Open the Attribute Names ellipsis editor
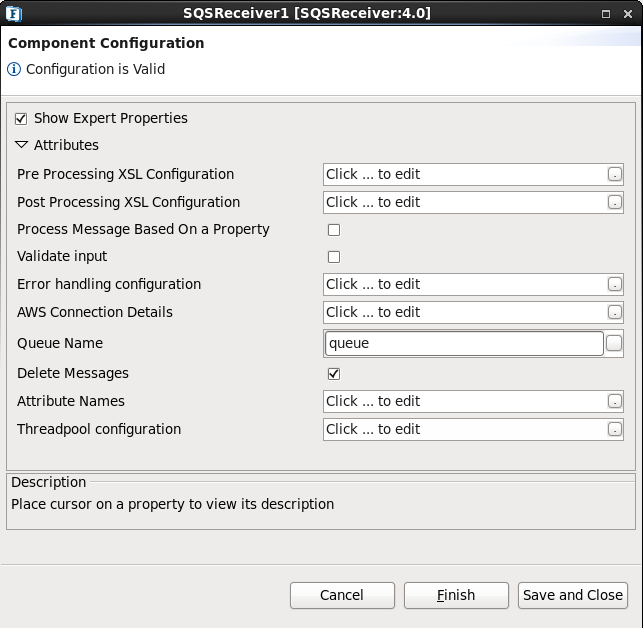Screen dimensions: 643x628 coord(614,401)
